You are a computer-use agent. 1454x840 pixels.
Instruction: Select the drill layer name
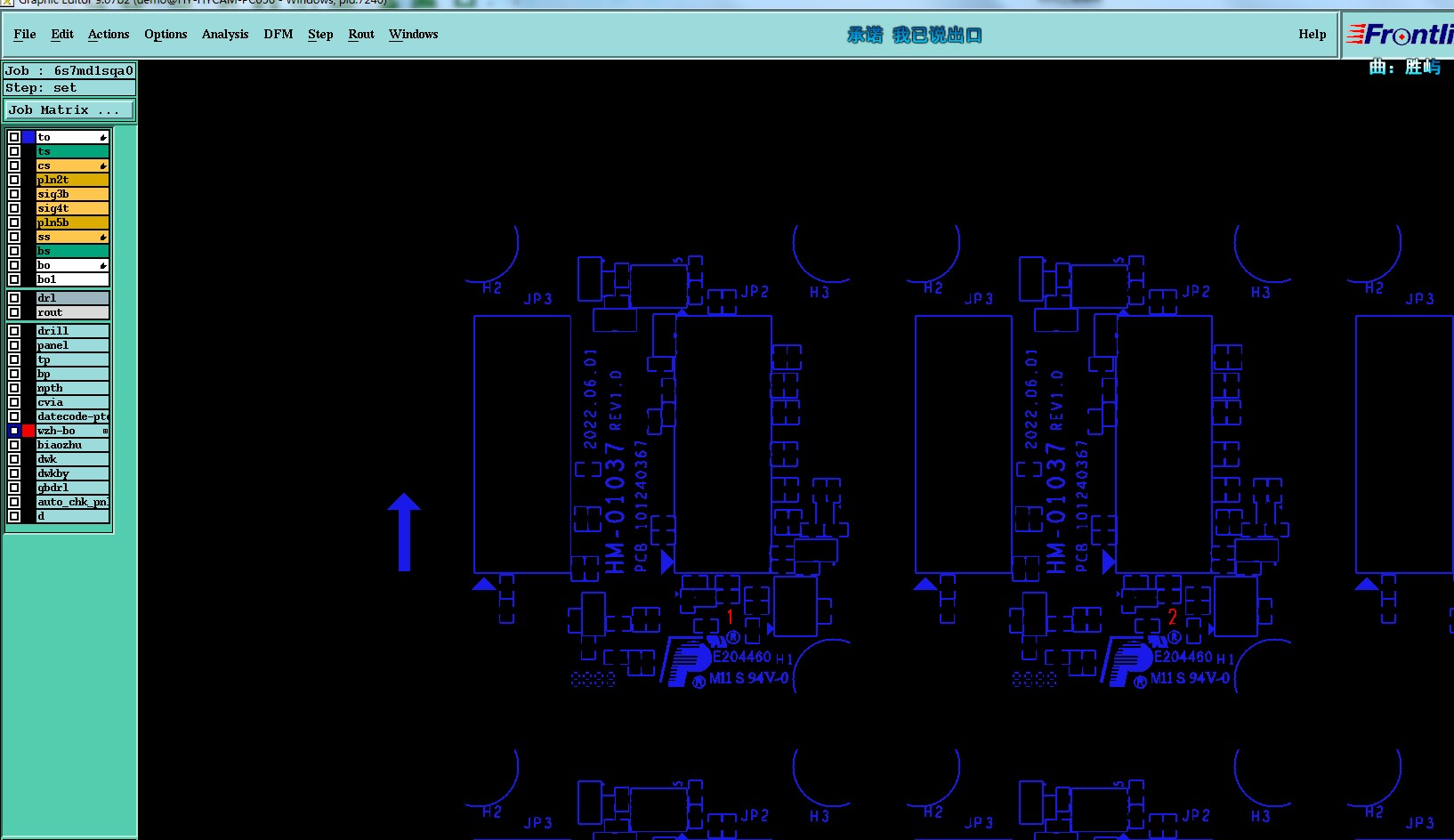(x=72, y=331)
